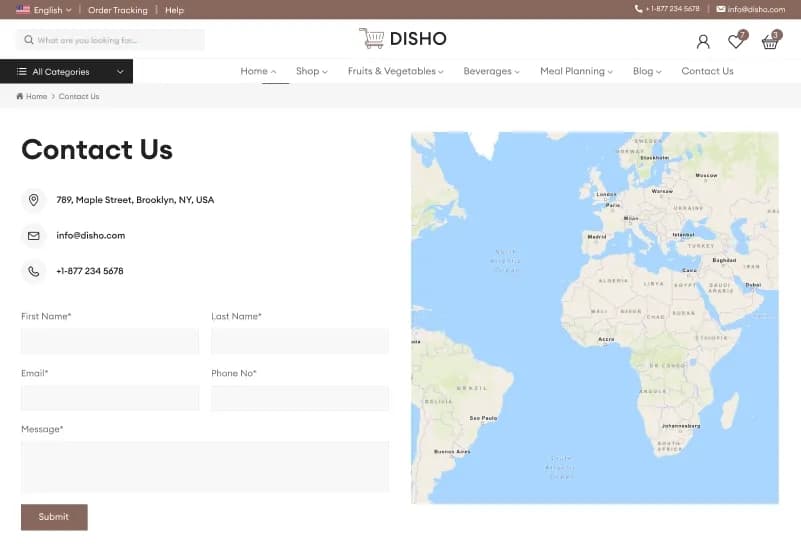Click the +1-877 234 5678 contact text
Viewport: 801px width, 552px height.
[x=89, y=271]
